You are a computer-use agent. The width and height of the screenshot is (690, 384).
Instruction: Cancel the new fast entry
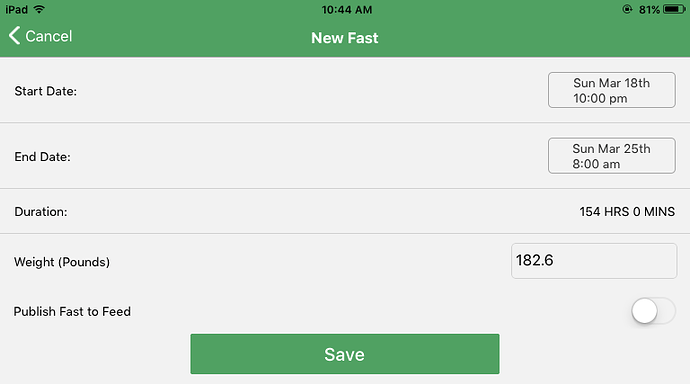point(40,36)
